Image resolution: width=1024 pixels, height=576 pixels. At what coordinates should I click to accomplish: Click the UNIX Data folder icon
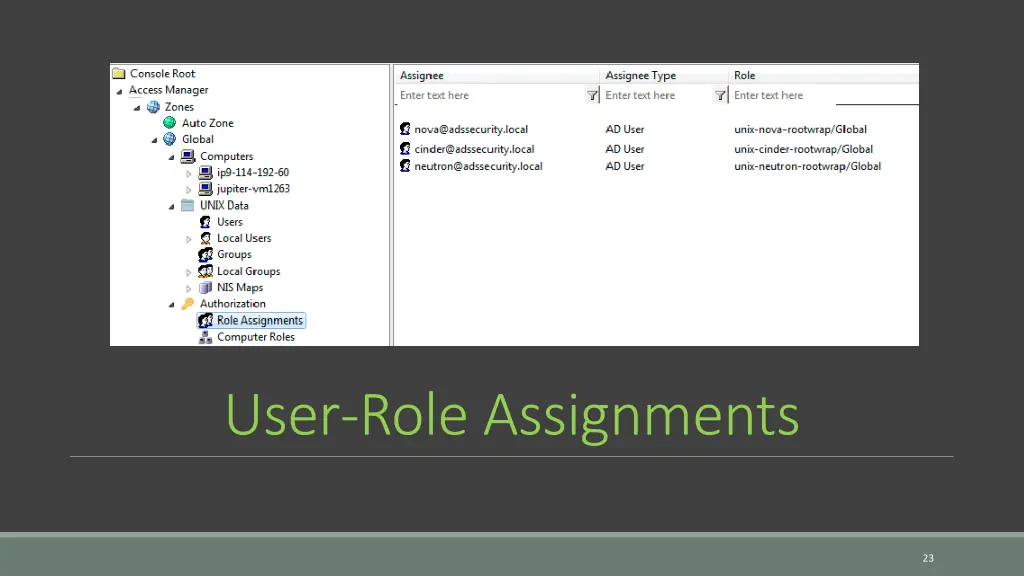(187, 205)
